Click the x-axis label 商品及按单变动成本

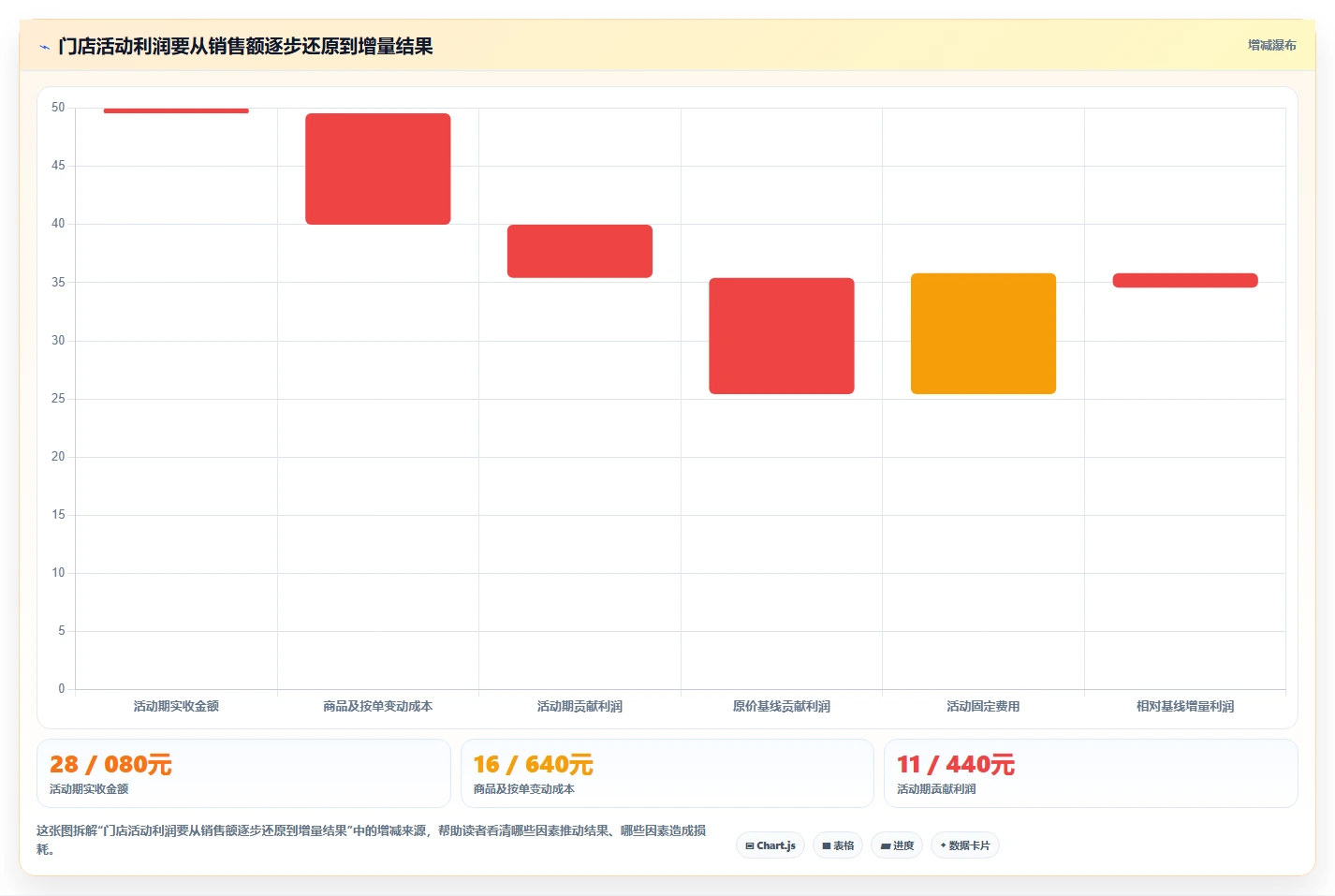pyautogui.click(x=378, y=706)
